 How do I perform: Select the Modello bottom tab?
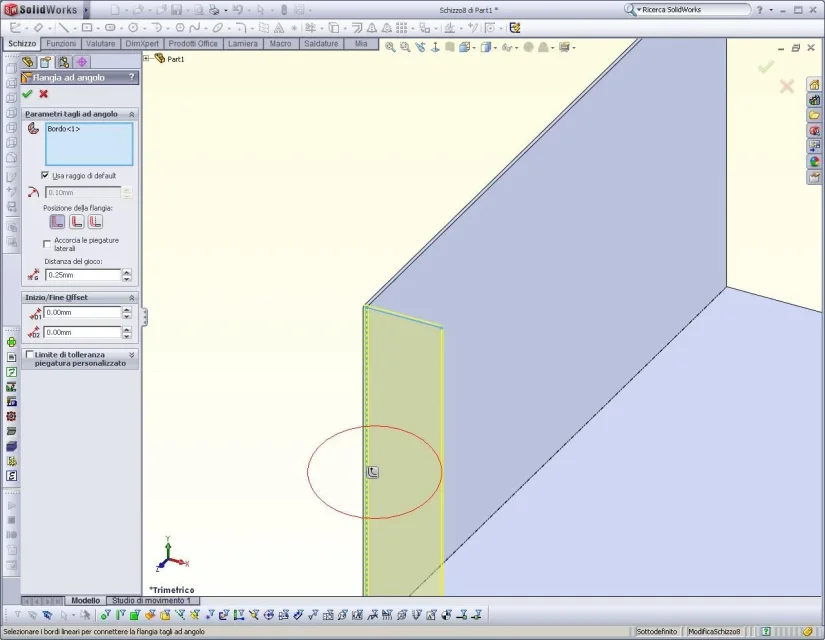(x=86, y=601)
